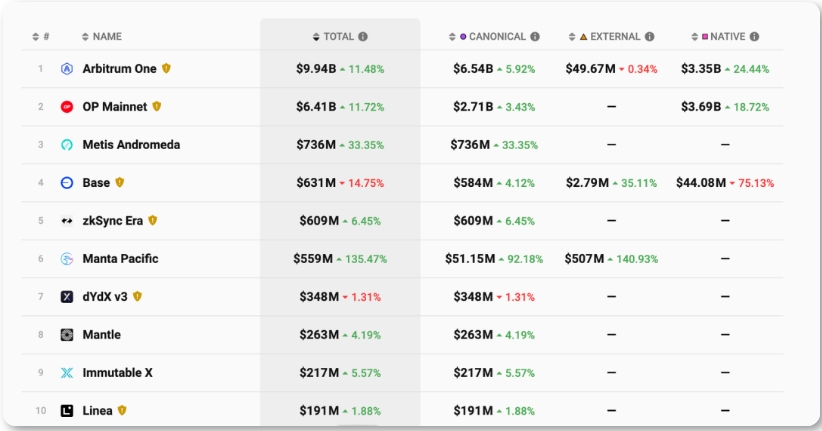Open the zkSync Era project link
Viewport: 822px width, 431px height.
[x=113, y=221]
